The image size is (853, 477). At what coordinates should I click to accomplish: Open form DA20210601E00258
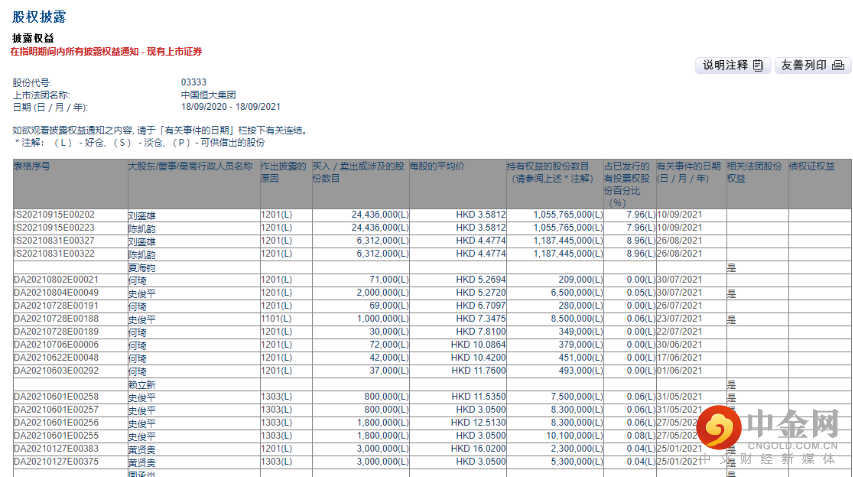56,397
